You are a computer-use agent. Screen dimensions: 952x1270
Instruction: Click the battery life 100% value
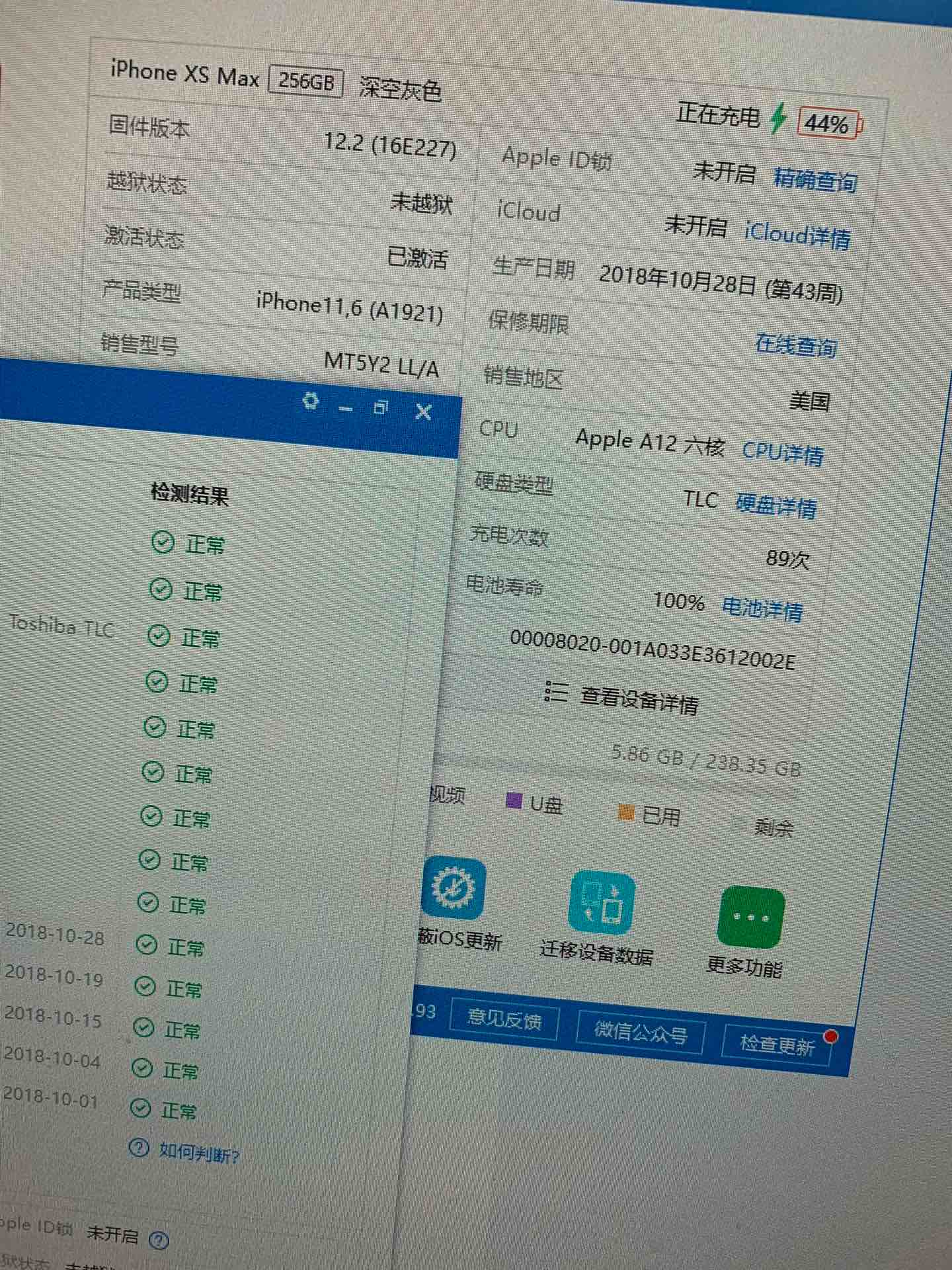pyautogui.click(x=679, y=601)
